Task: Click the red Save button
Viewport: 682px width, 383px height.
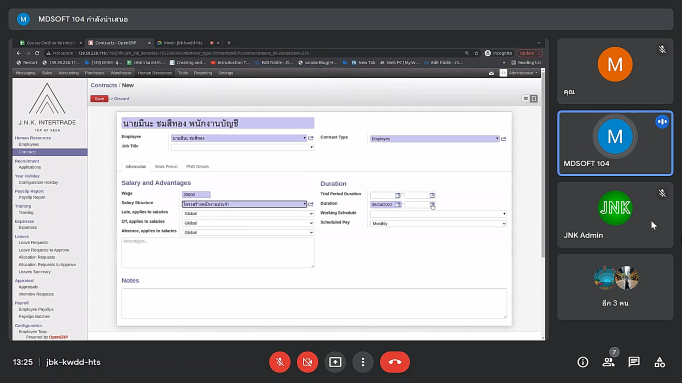Action: coord(99,99)
